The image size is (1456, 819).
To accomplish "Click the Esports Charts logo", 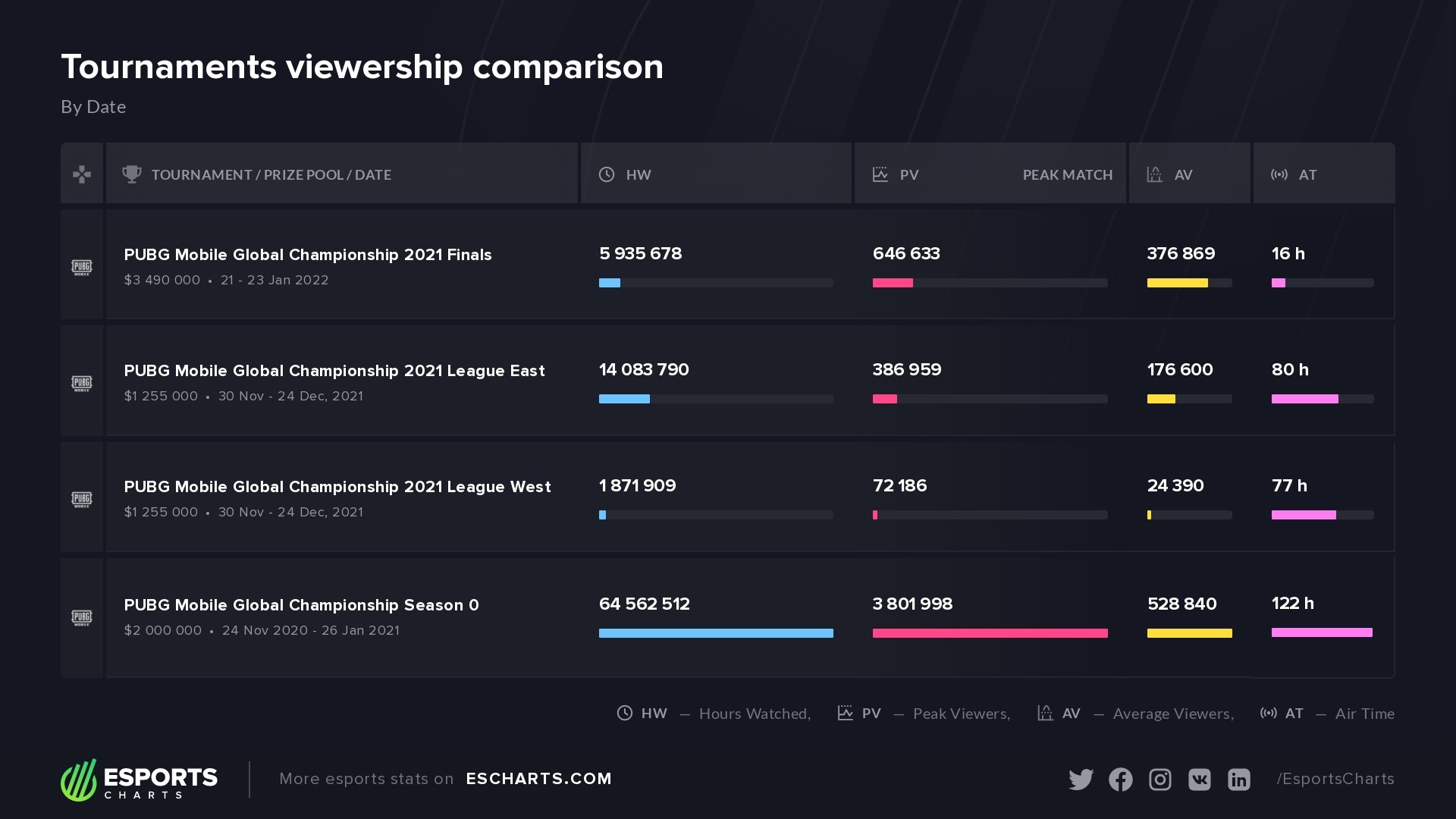I will [140, 780].
